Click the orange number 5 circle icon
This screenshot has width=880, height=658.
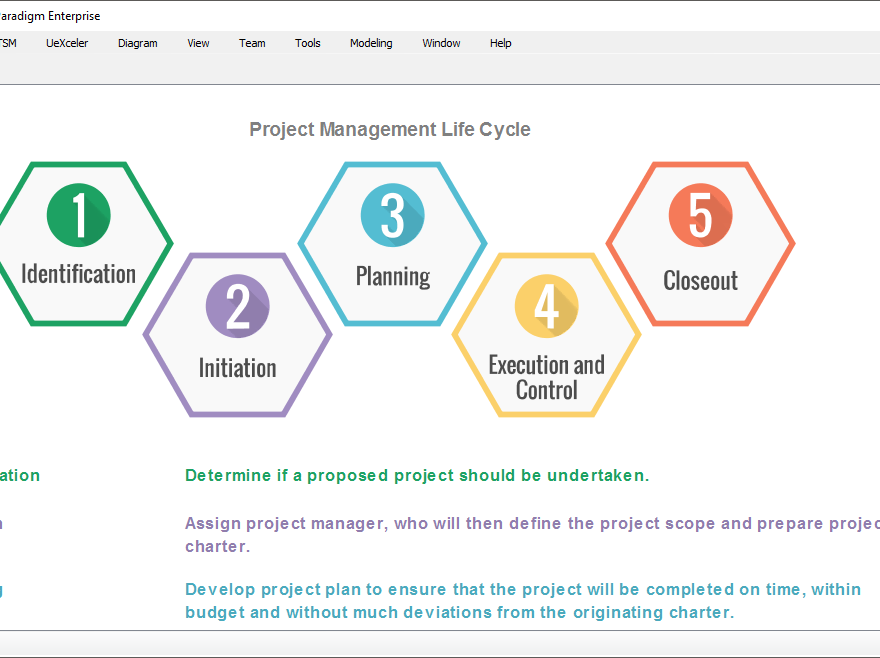pyautogui.click(x=700, y=214)
